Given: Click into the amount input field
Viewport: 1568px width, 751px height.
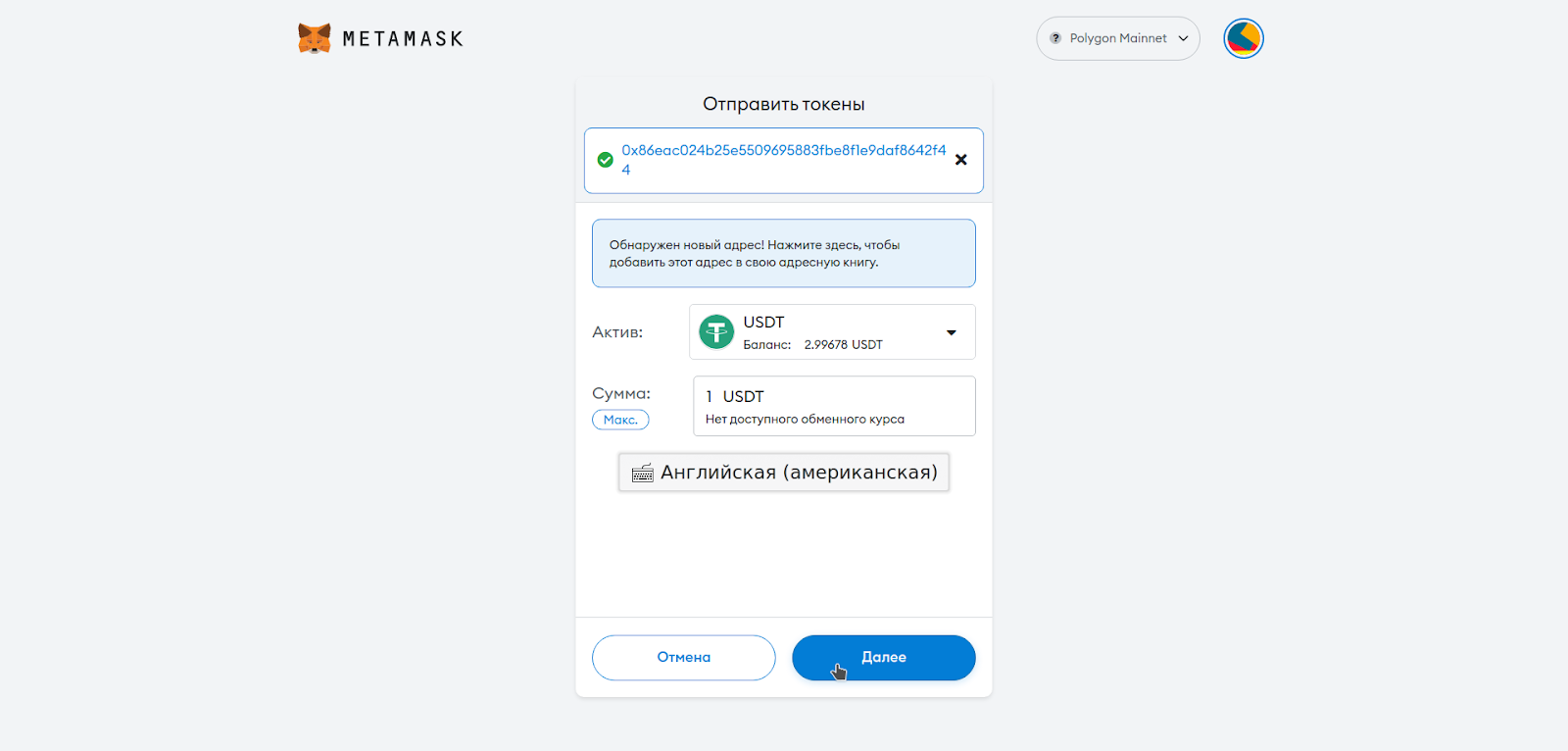Looking at the screenshot, I should 834,406.
